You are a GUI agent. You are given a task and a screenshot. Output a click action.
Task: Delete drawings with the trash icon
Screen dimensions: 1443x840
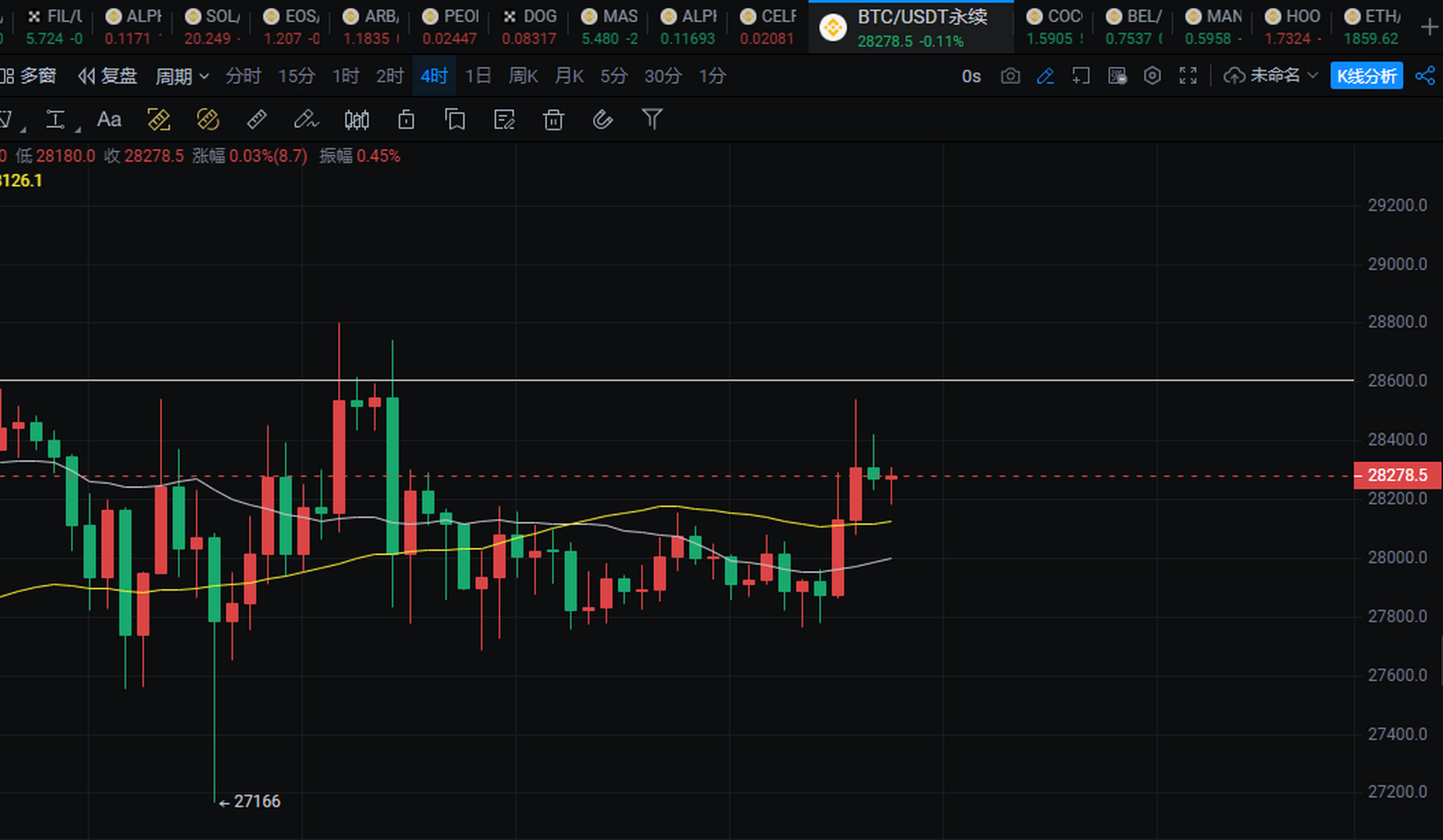point(553,120)
